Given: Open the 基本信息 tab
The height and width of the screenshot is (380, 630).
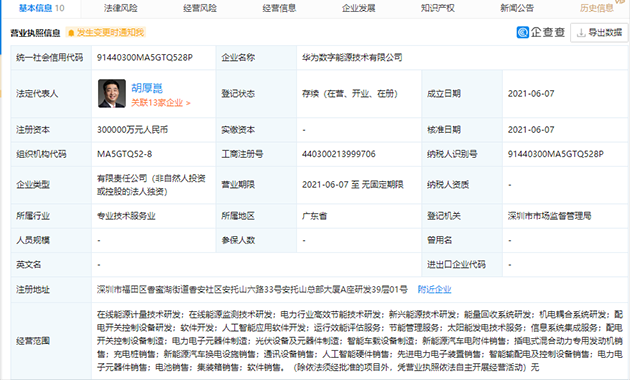Looking at the screenshot, I should coord(41,8).
